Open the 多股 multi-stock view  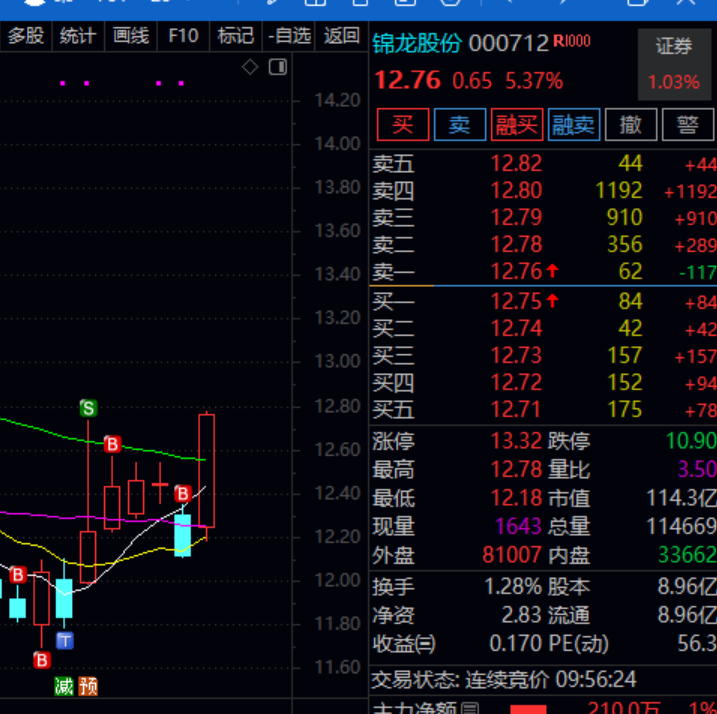(x=26, y=36)
